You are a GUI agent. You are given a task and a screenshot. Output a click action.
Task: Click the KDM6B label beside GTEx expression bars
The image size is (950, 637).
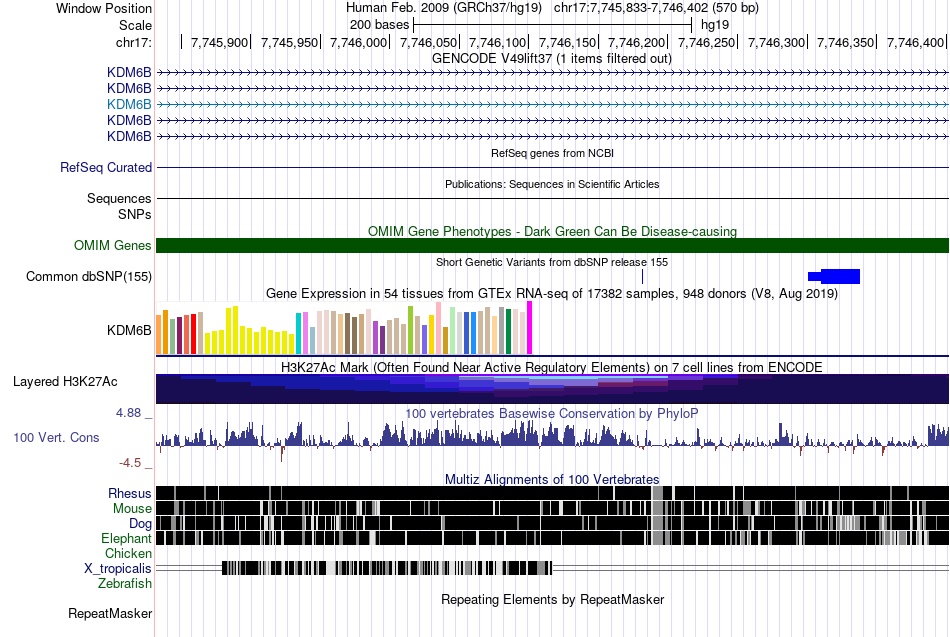coord(129,330)
